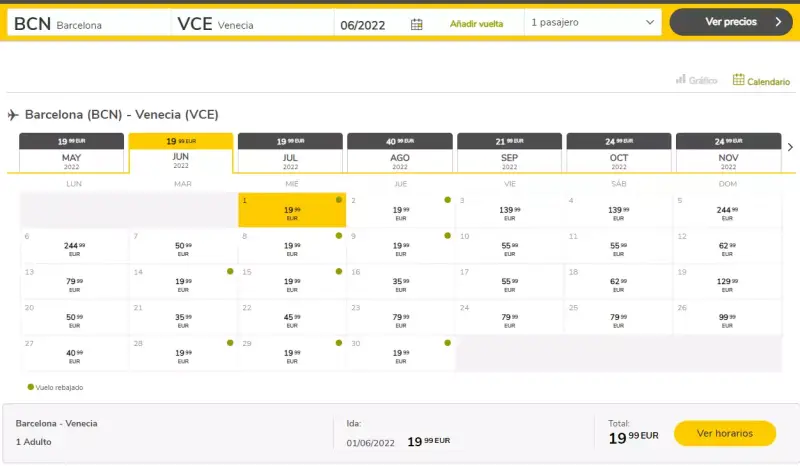Select the MAY 2022 month tab
Screen dimensions: 800x466
tap(71, 153)
